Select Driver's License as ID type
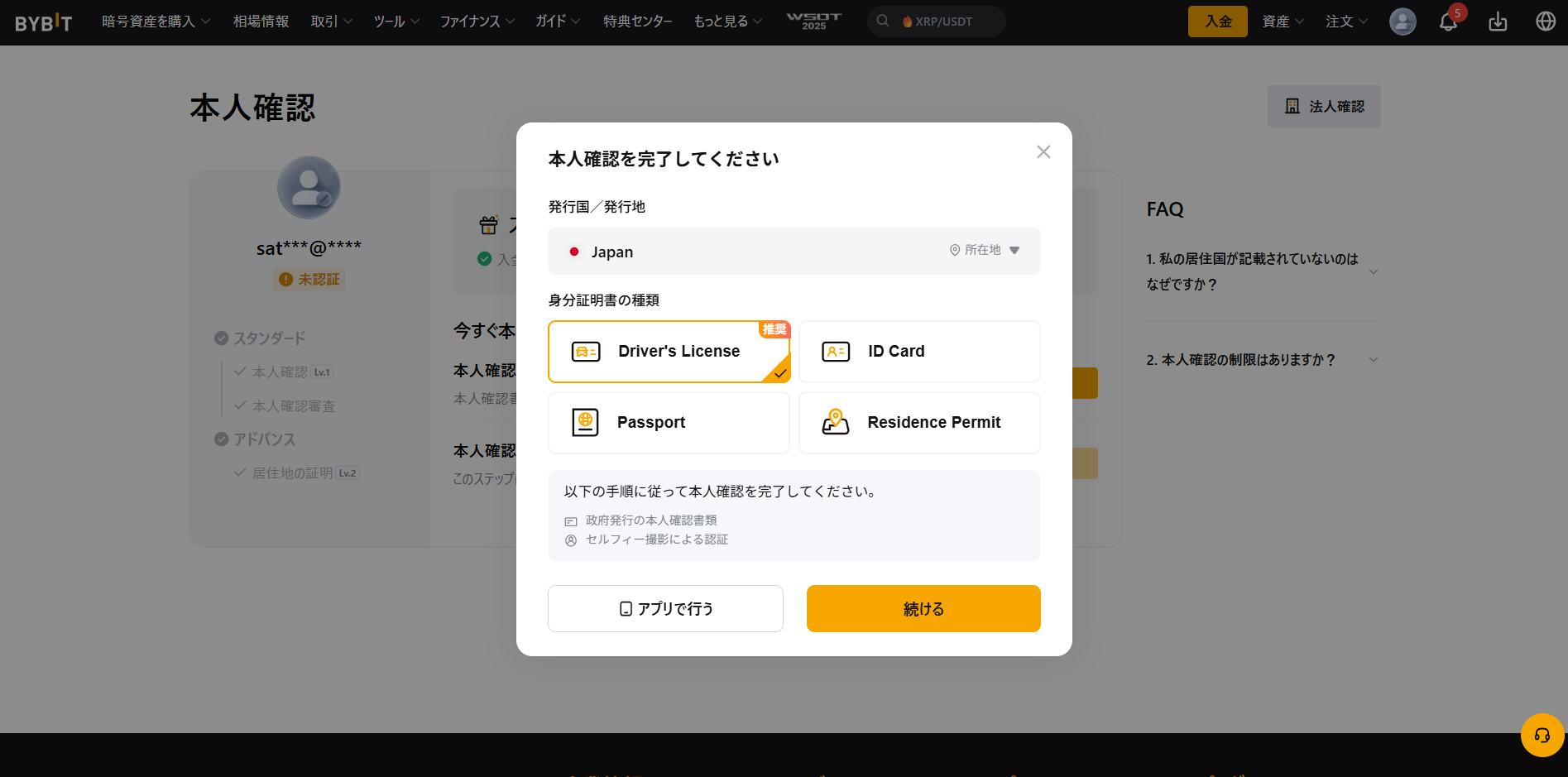Viewport: 1568px width, 777px height. tap(669, 351)
